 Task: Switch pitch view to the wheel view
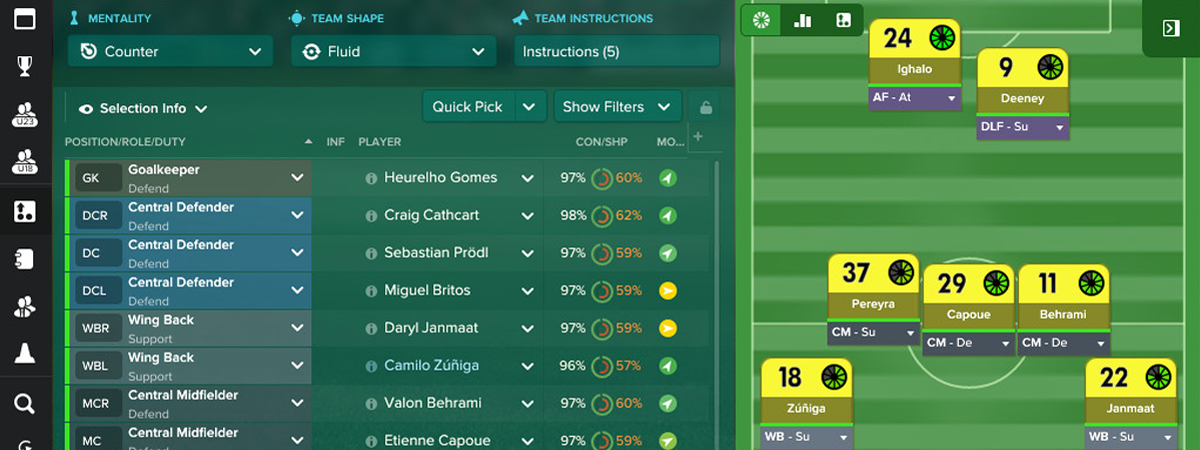click(762, 21)
